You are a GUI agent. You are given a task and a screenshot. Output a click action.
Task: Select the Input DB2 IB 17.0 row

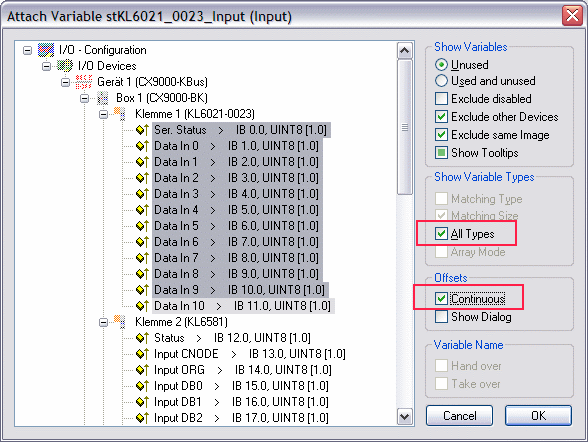pyautogui.click(x=242, y=418)
